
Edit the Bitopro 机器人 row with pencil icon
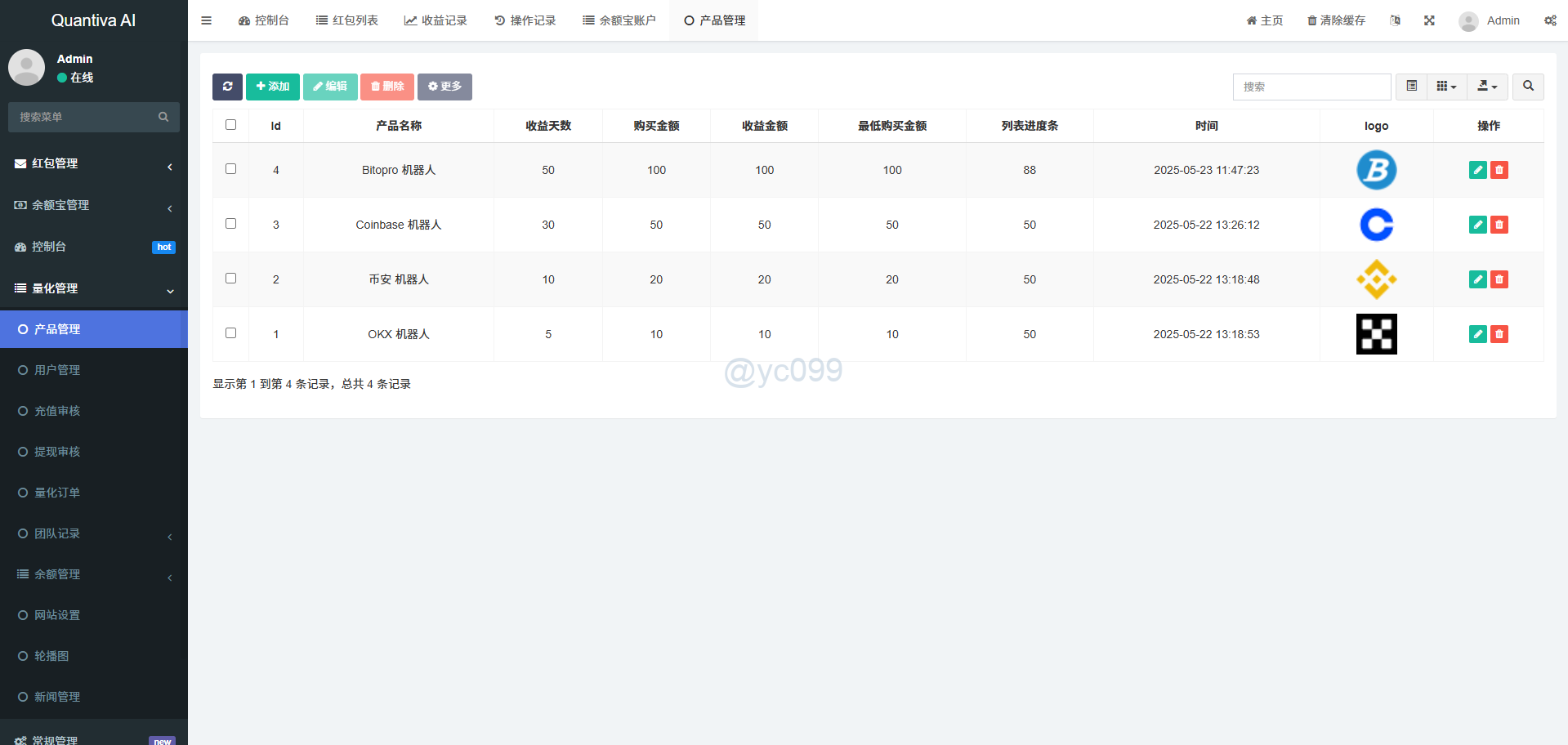(x=1477, y=170)
